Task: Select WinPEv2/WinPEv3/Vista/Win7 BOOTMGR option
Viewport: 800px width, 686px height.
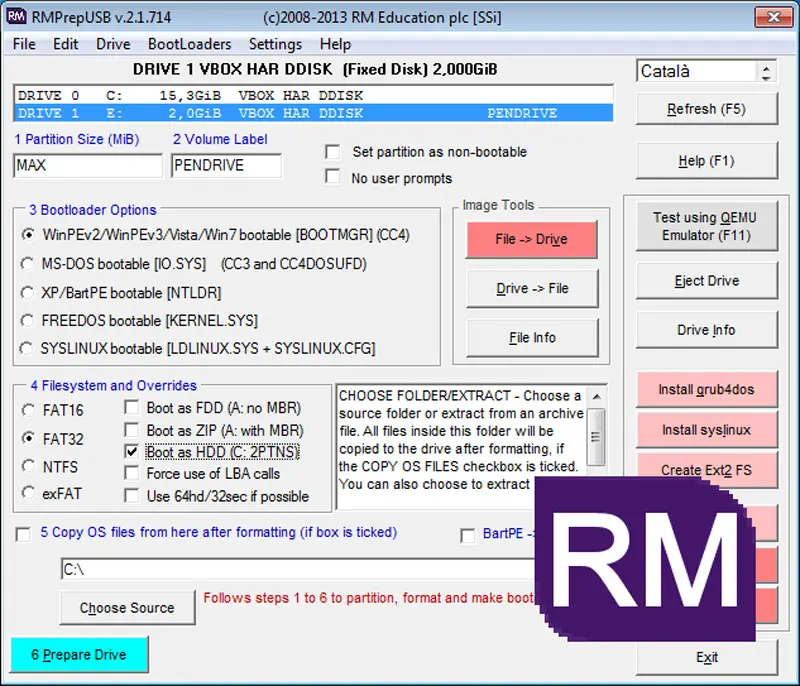Action: 28,235
